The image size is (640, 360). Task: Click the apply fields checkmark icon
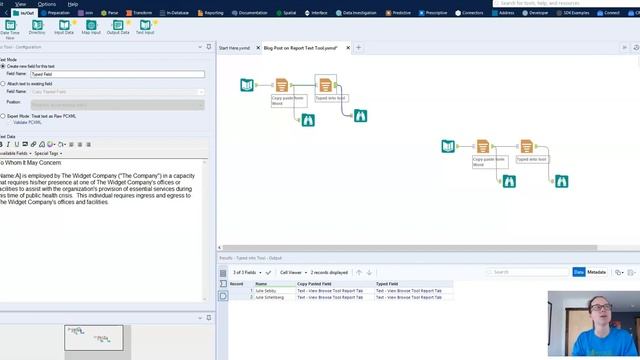click(x=268, y=272)
